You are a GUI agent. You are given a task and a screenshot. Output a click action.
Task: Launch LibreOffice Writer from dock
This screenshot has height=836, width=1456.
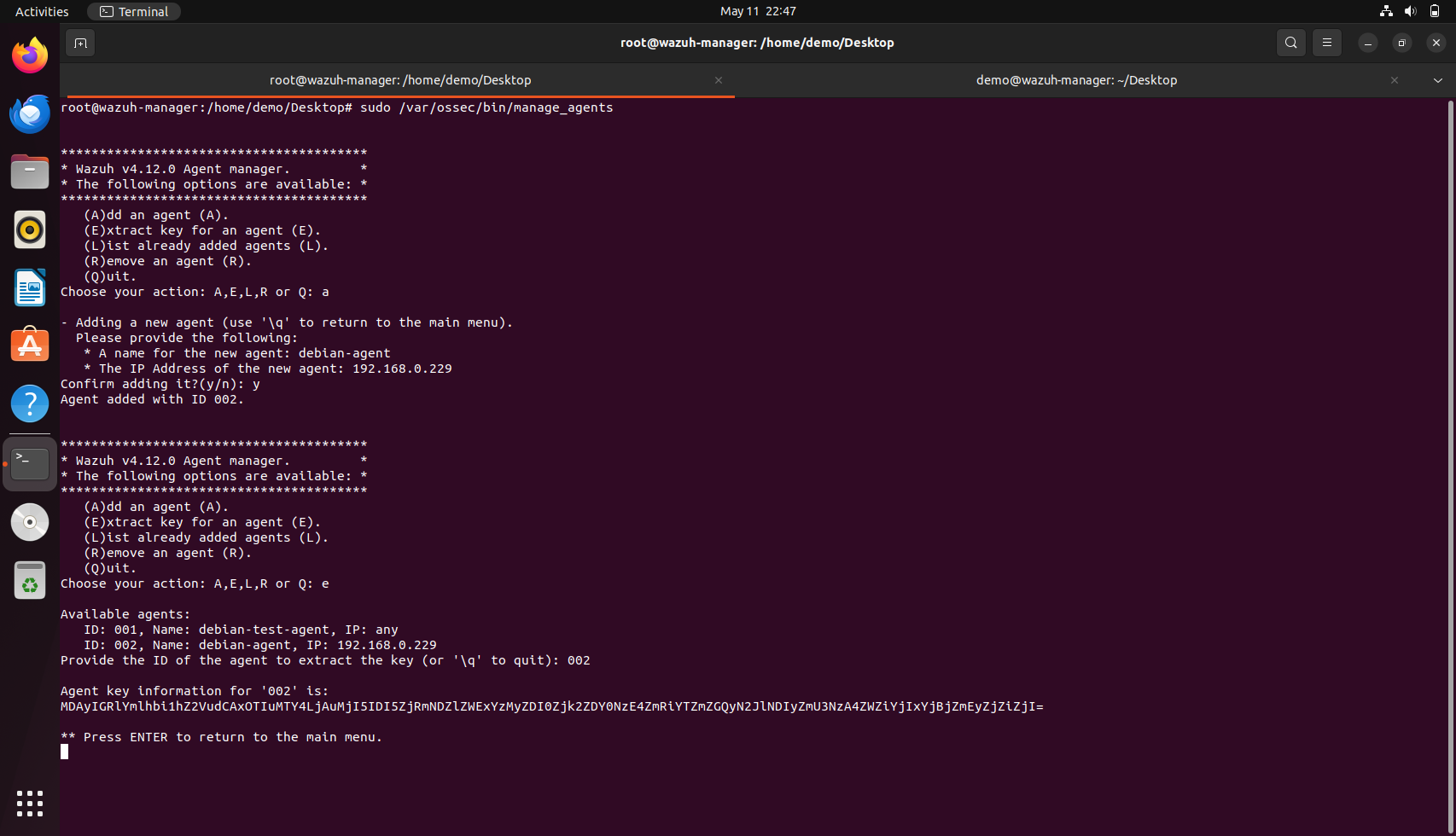coord(30,287)
